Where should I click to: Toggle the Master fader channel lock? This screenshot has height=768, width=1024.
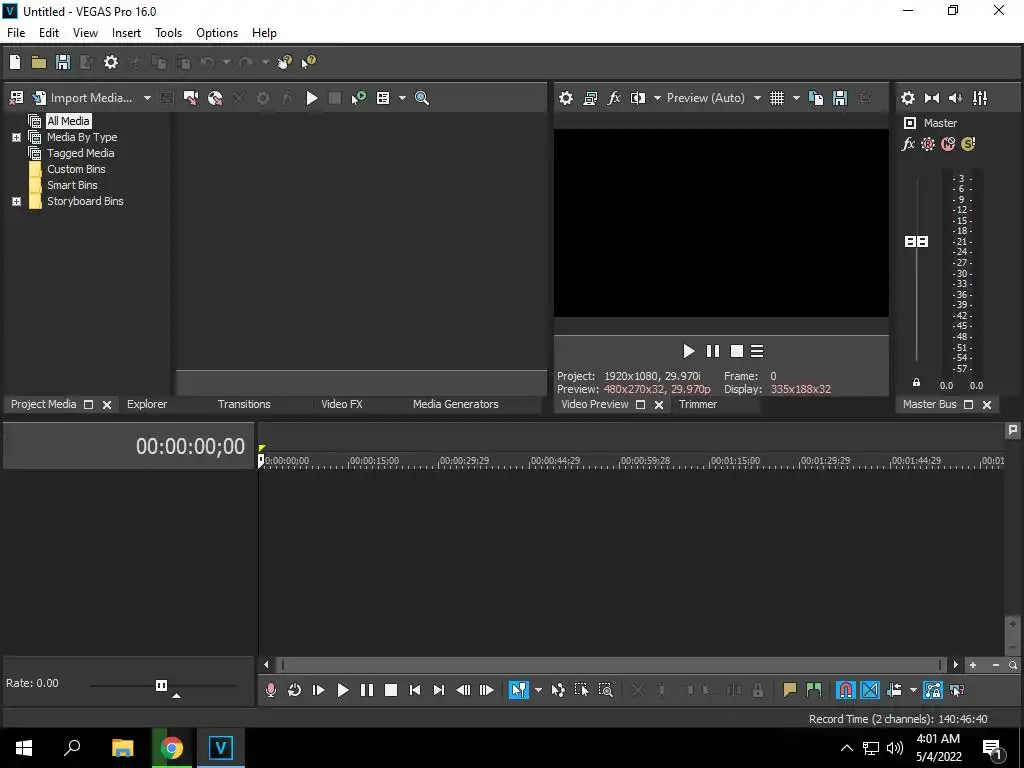[916, 383]
